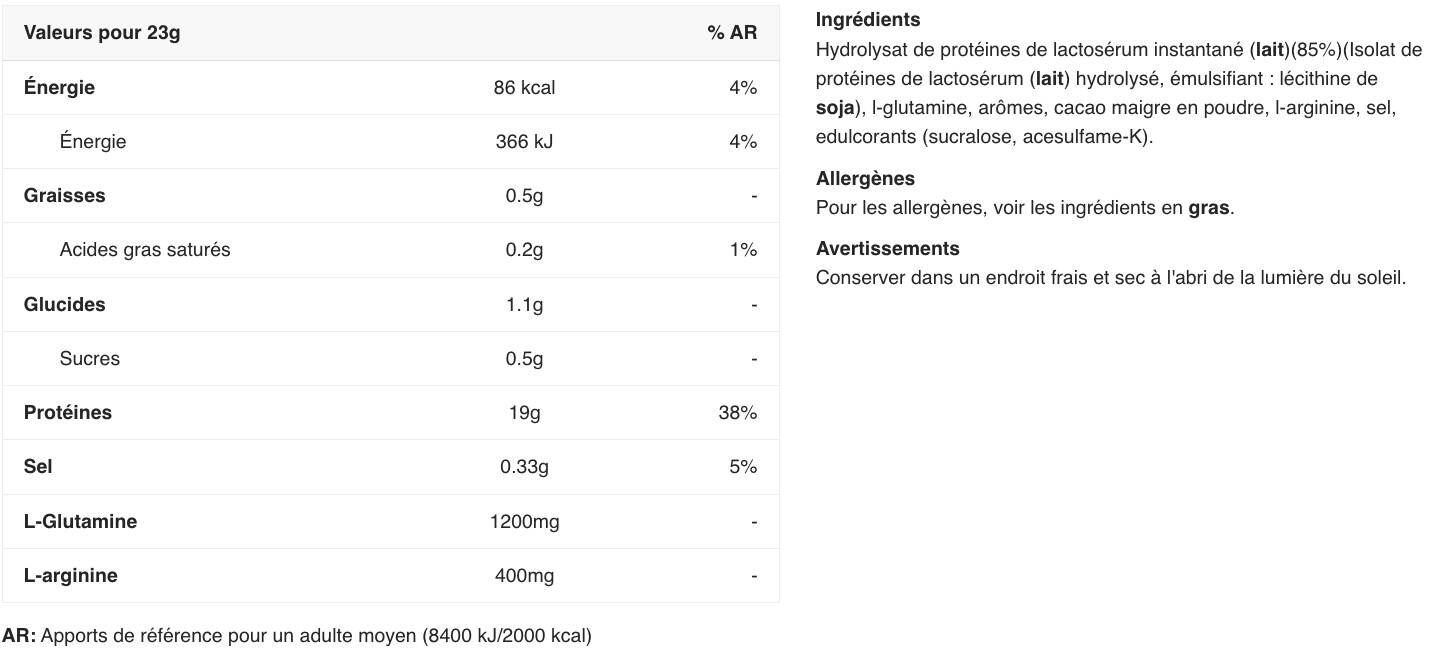Select the 'Glucides' row label
This screenshot has height=656, width=1430.
pyautogui.click(x=64, y=305)
